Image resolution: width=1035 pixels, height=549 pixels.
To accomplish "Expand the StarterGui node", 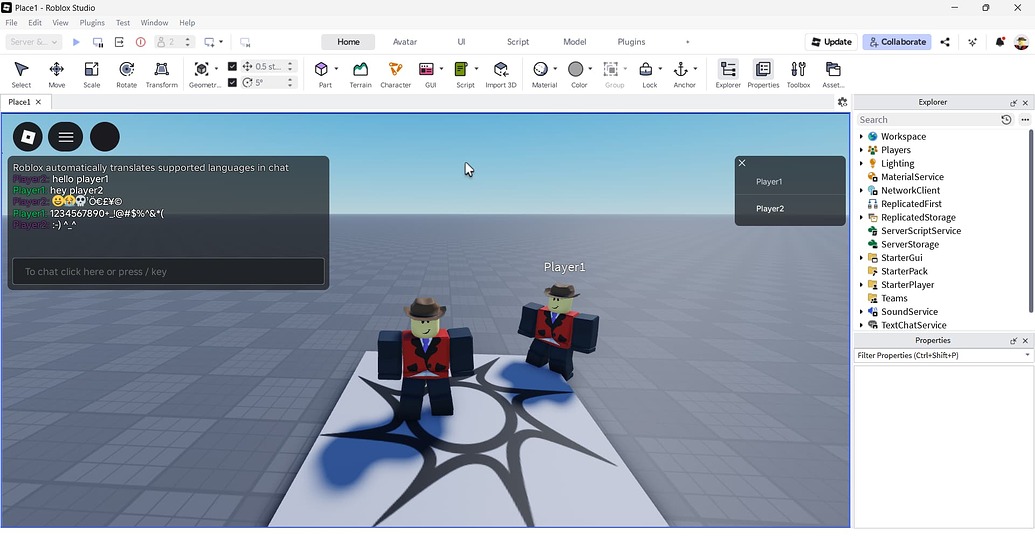I will pos(861,257).
